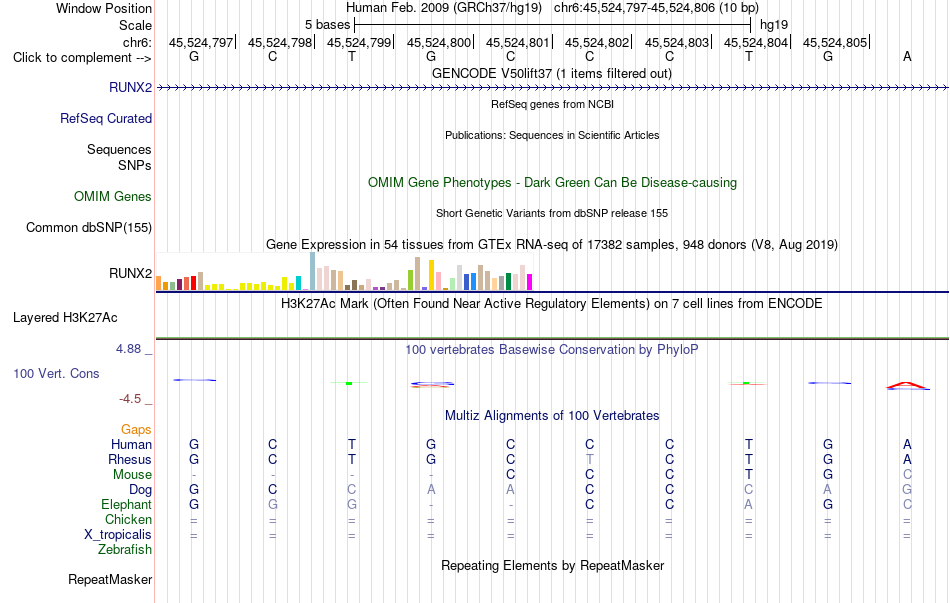
Task: Click the 'Click to complement -->' label
Action: [x=82, y=58]
